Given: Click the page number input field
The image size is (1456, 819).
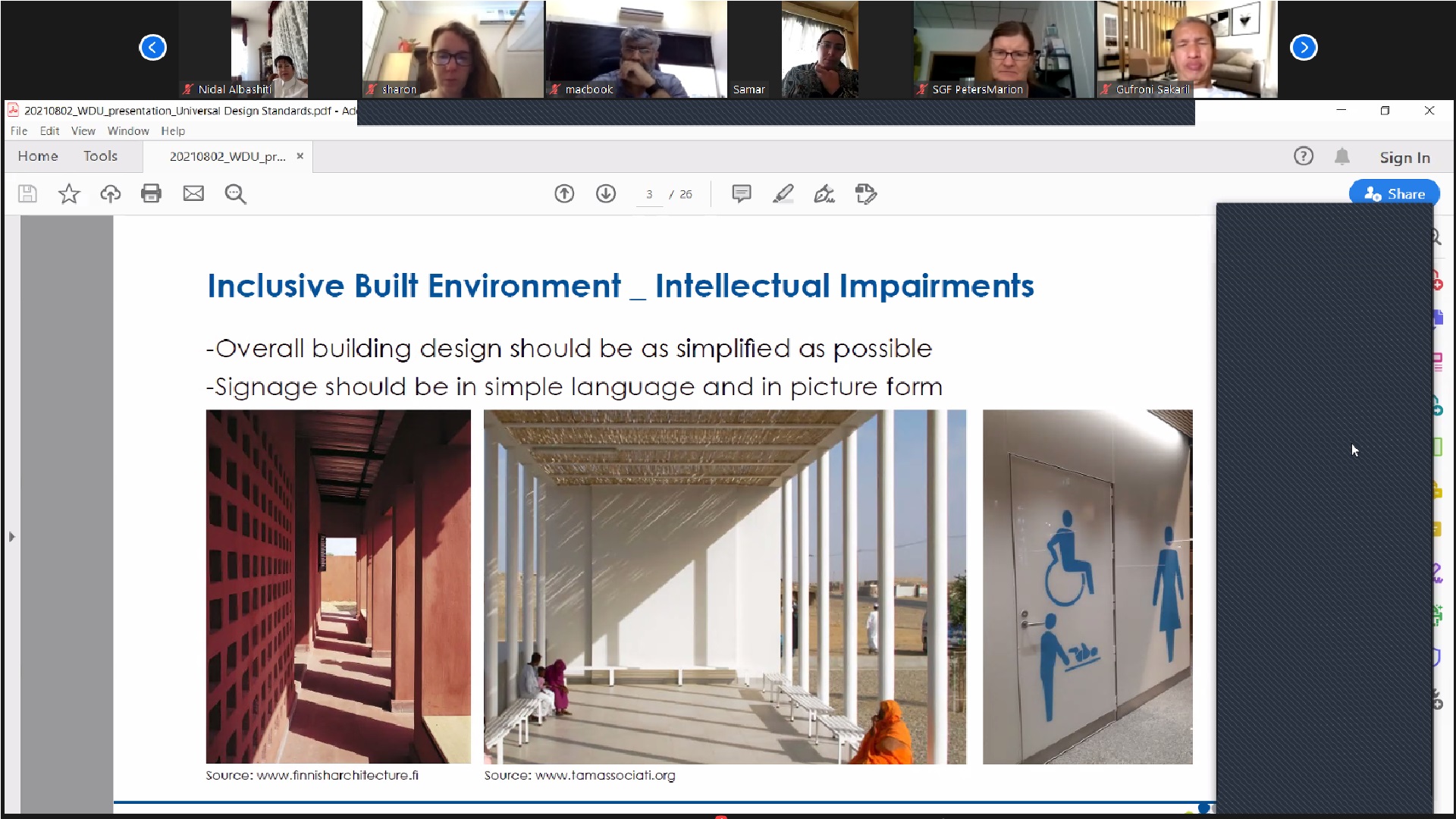Looking at the screenshot, I should (649, 194).
